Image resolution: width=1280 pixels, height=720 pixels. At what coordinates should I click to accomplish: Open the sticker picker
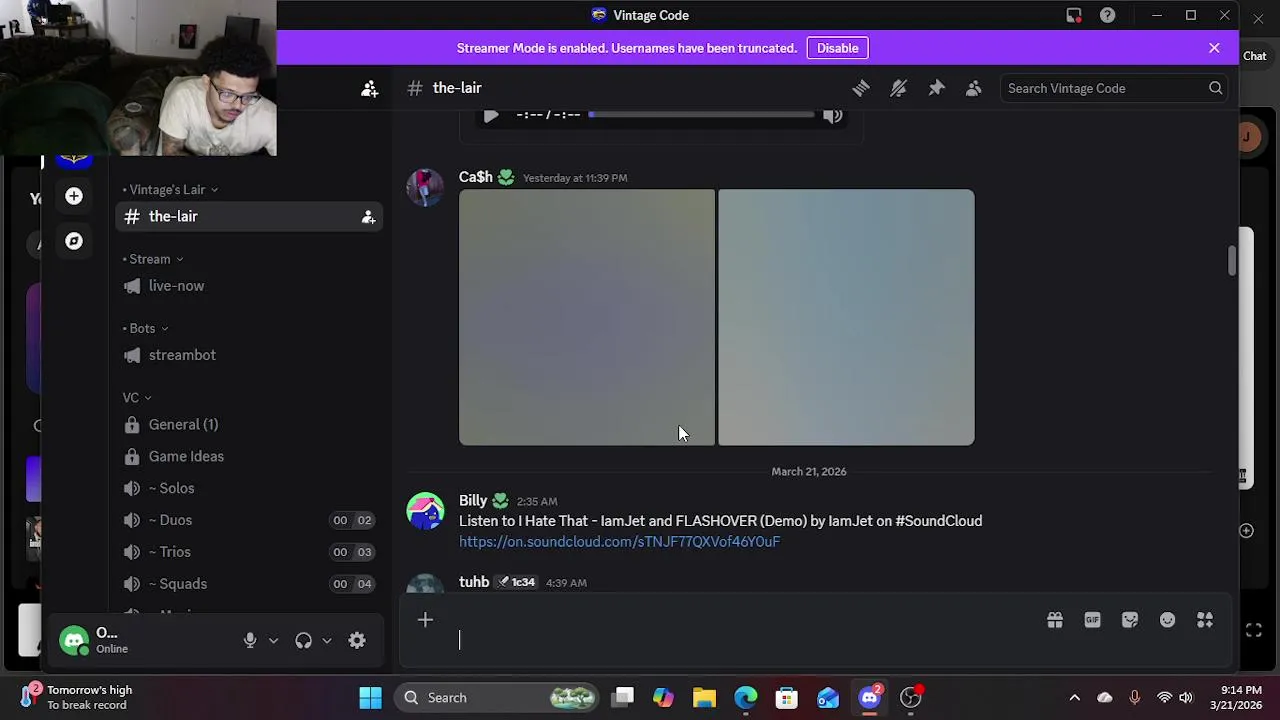[1130, 620]
